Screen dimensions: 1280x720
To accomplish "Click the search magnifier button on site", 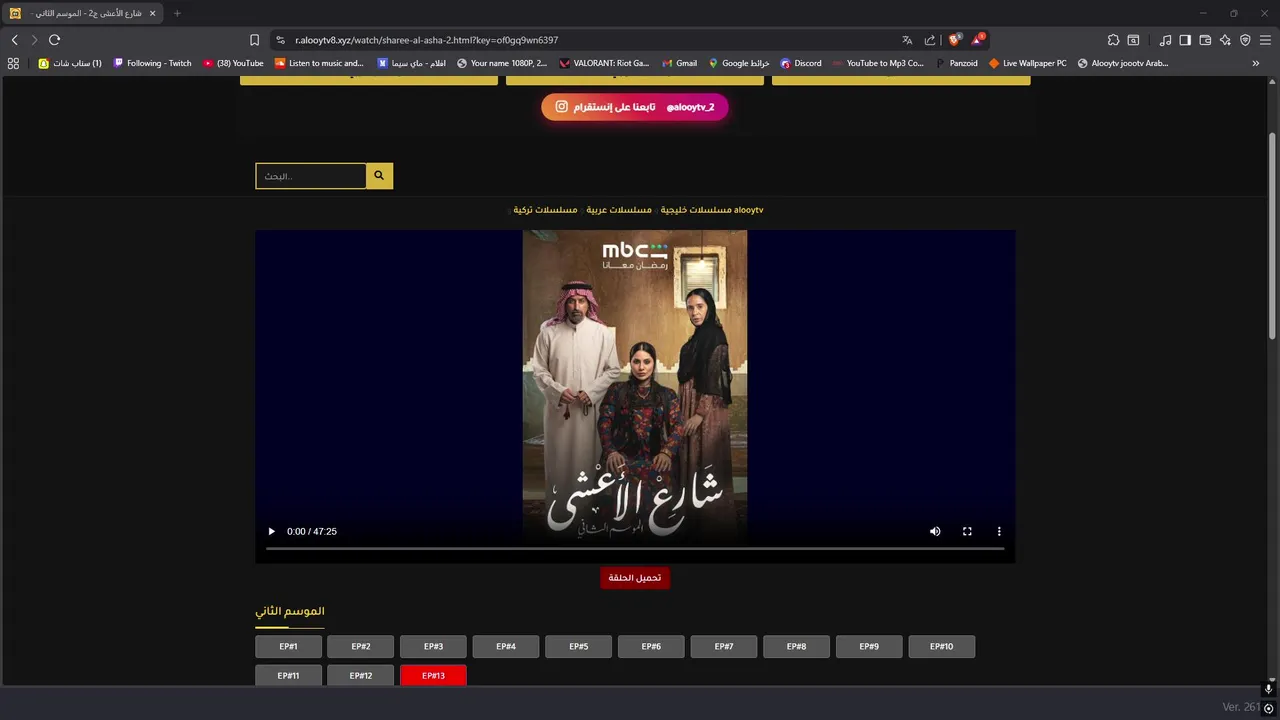I will [379, 176].
